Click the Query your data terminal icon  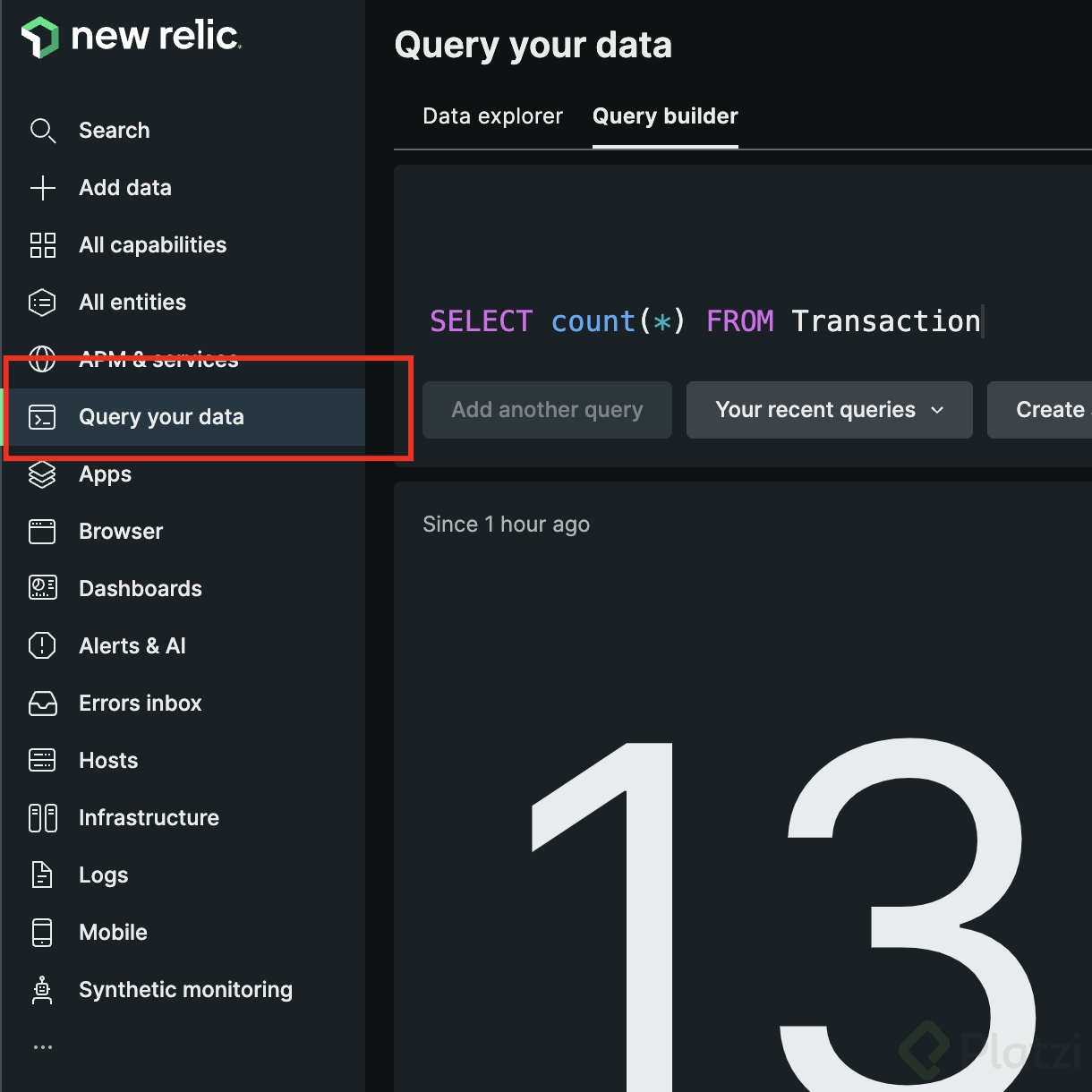pos(42,417)
